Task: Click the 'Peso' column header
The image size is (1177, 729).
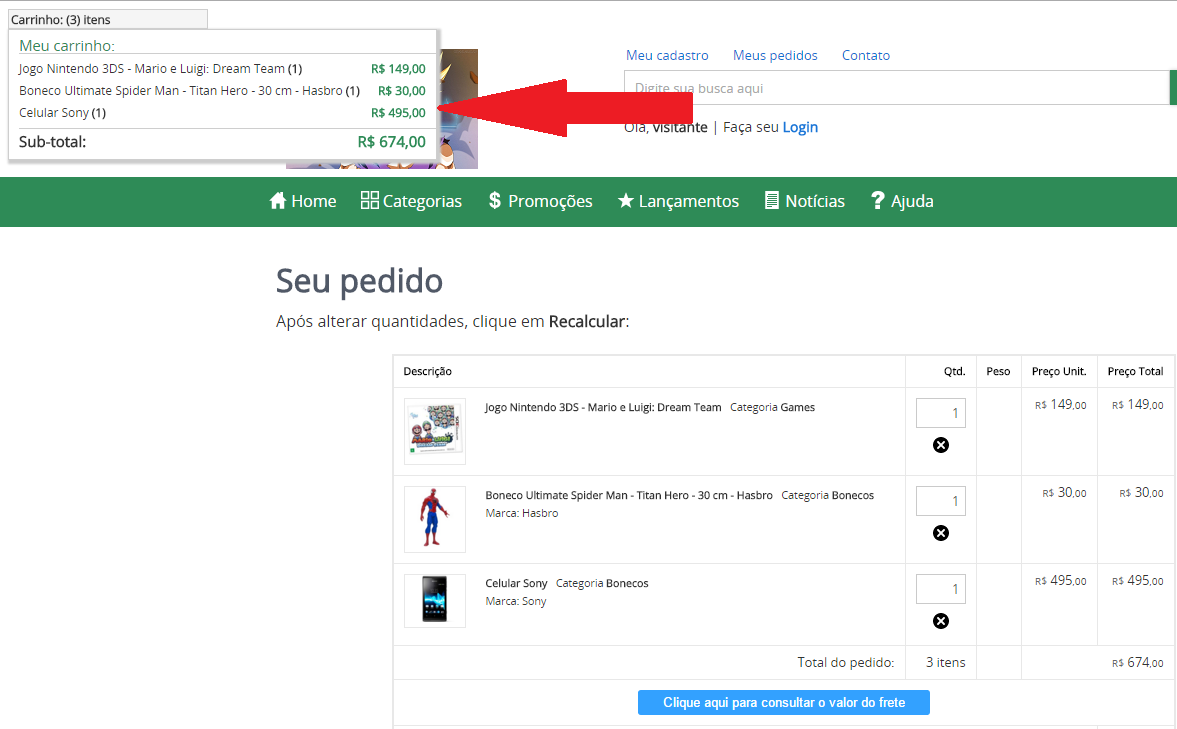Action: coord(998,371)
